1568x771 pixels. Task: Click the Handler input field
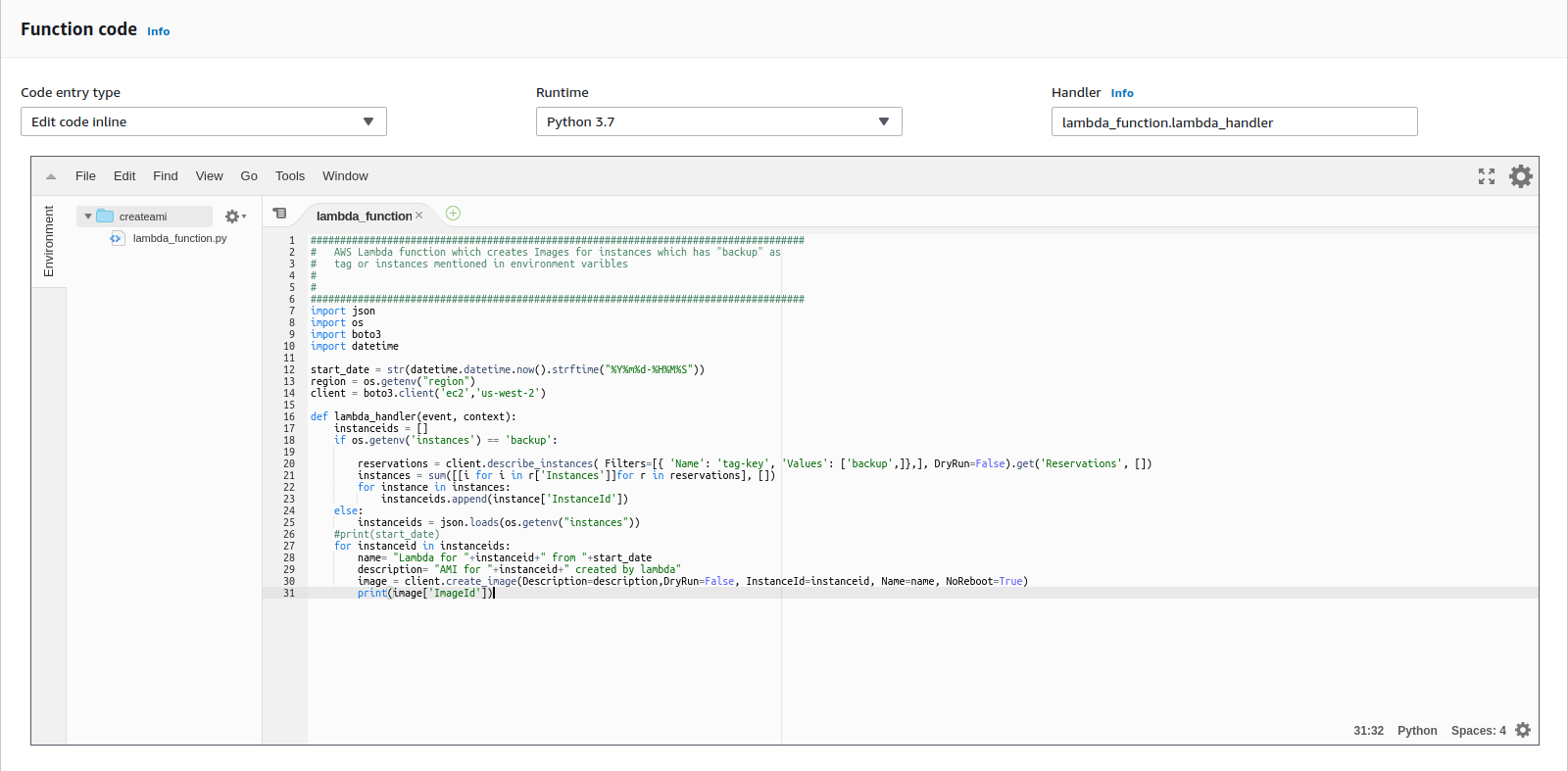(x=1234, y=122)
